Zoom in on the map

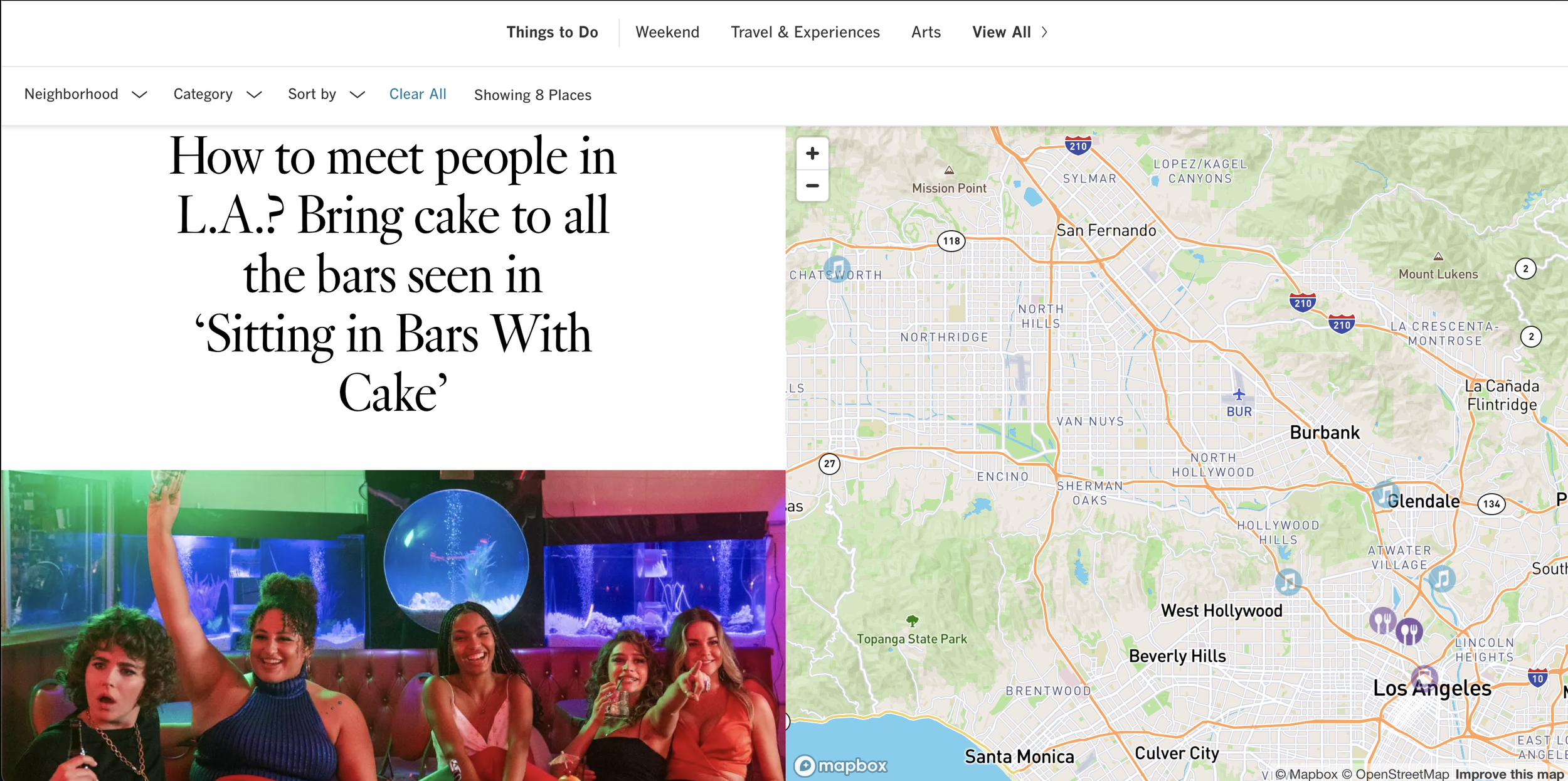coord(812,154)
